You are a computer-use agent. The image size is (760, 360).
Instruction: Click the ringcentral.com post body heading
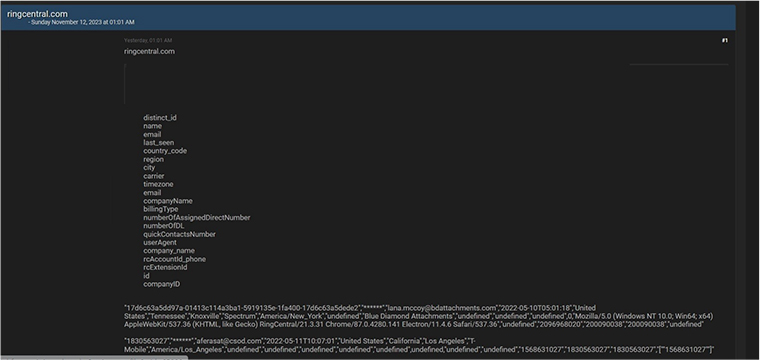[149, 51]
